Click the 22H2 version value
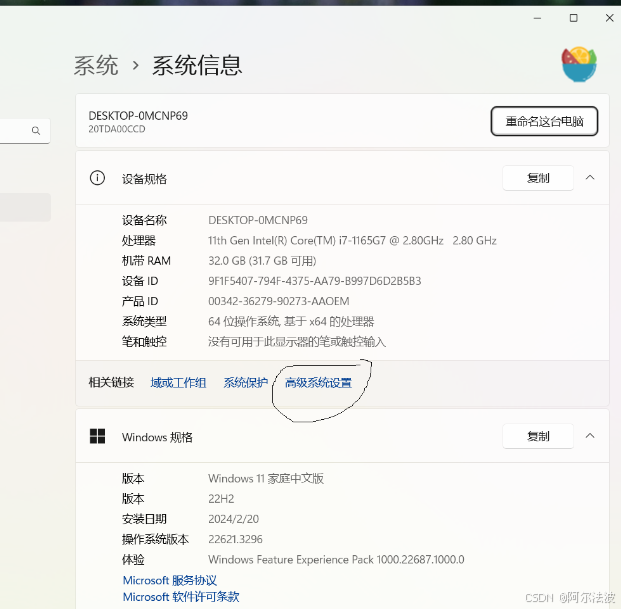The width and height of the screenshot is (621, 609). (x=221, y=499)
